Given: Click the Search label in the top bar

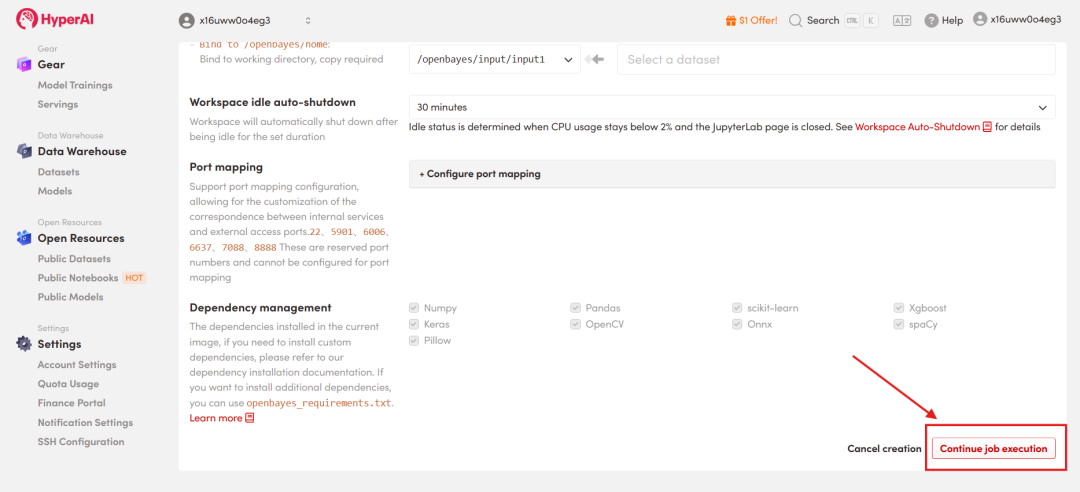Looking at the screenshot, I should tap(823, 21).
